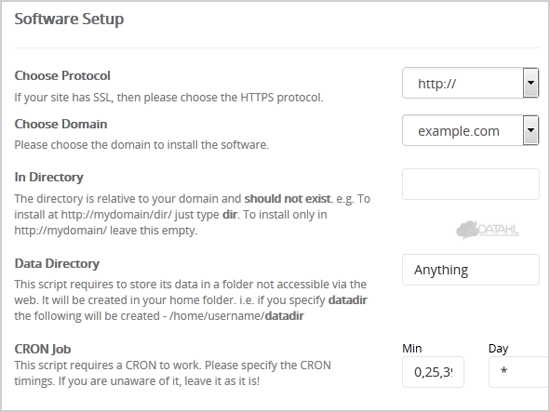Click the In Directory label
Image resolution: width=550 pixels, height=412 pixels.
[x=49, y=177]
